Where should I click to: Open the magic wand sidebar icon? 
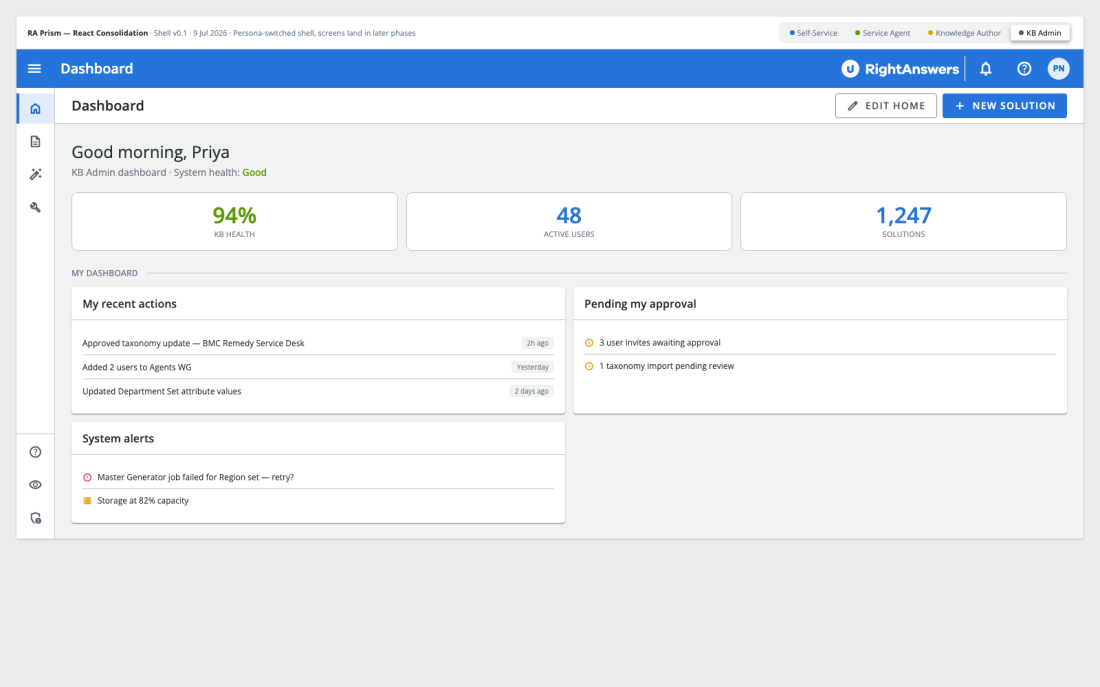tap(36, 174)
